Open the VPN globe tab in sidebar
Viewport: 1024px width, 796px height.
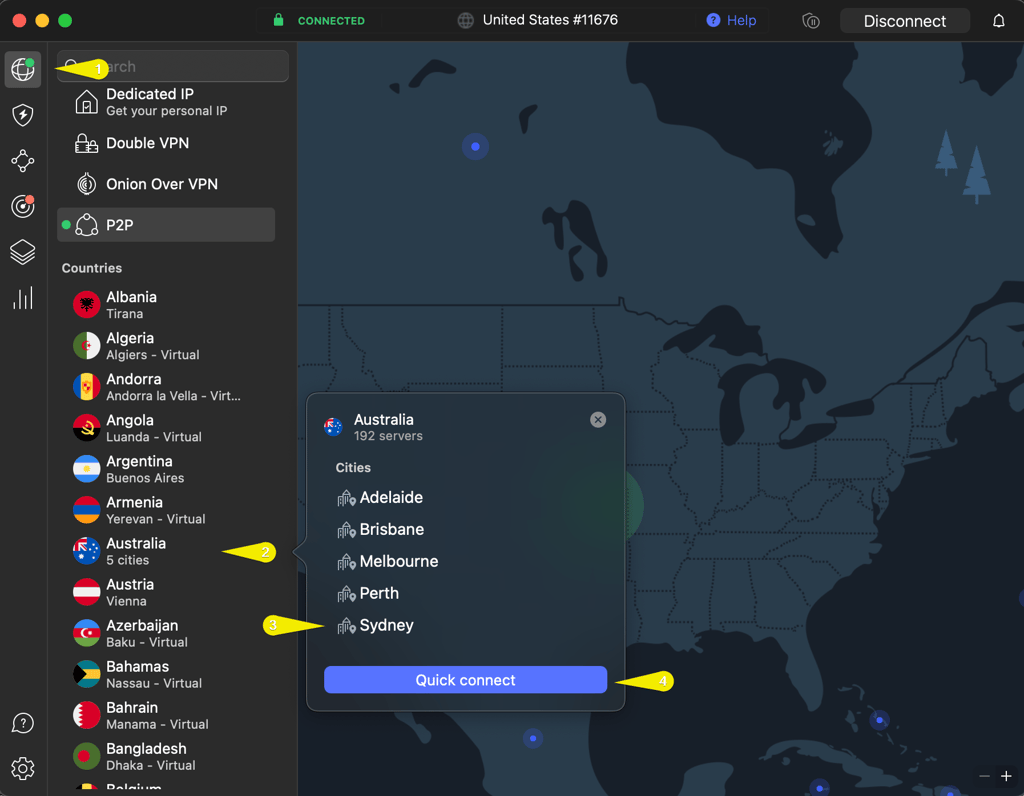[x=23, y=69]
